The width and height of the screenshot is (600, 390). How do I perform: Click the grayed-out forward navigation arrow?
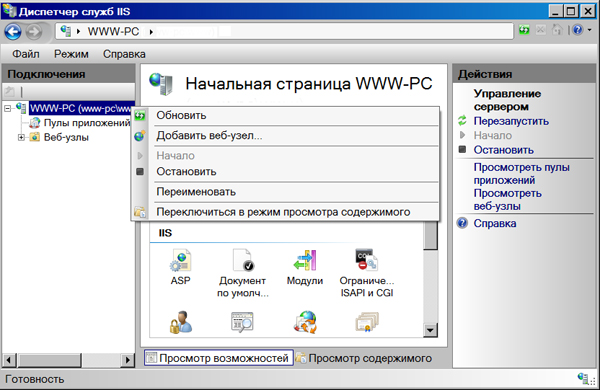pos(34,31)
